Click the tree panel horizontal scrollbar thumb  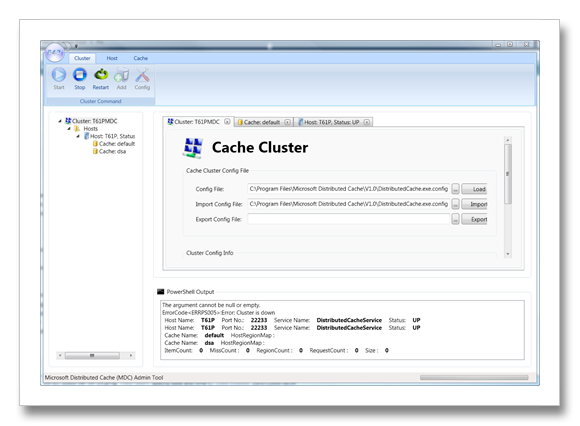click(x=92, y=355)
